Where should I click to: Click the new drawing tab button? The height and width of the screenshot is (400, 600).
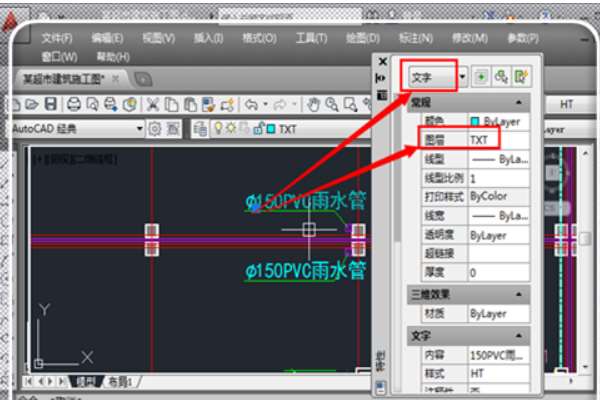[x=143, y=79]
